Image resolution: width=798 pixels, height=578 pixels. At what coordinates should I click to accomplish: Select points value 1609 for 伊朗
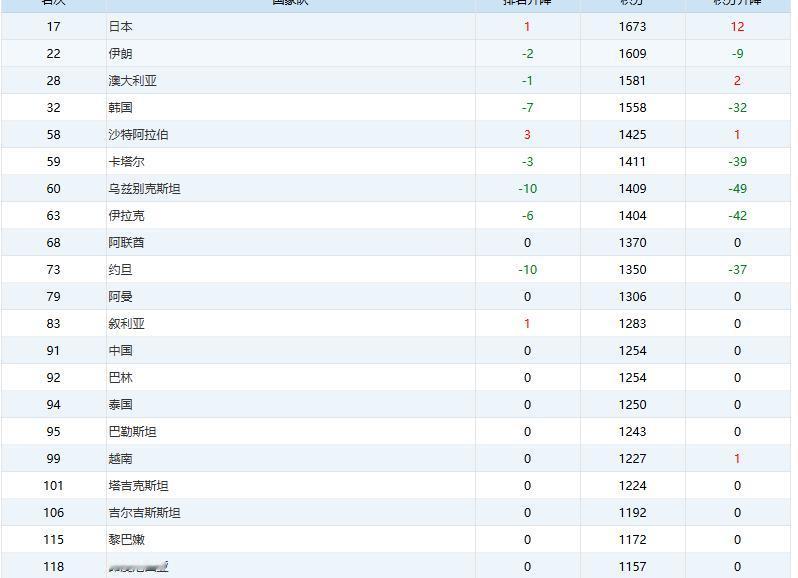coord(633,53)
